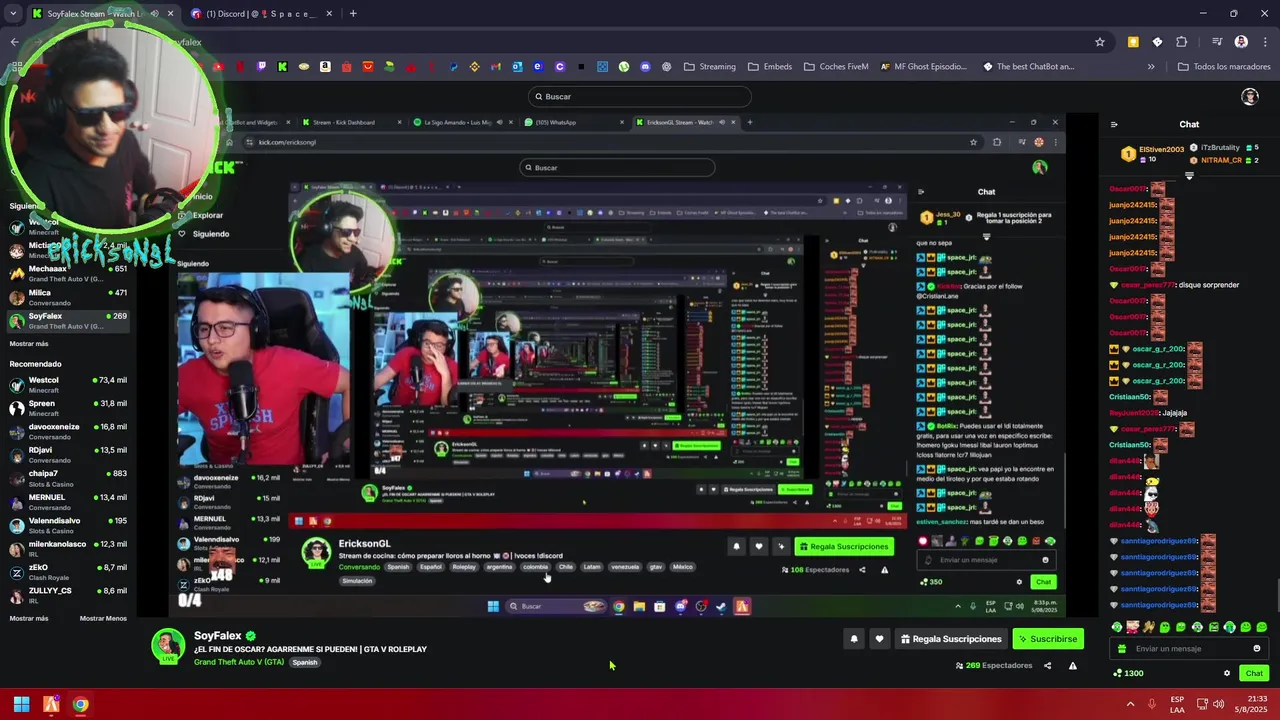Image resolution: width=1280 pixels, height=720 pixels.
Task: Open the user profile avatar on Kick header
Action: [x=1249, y=96]
